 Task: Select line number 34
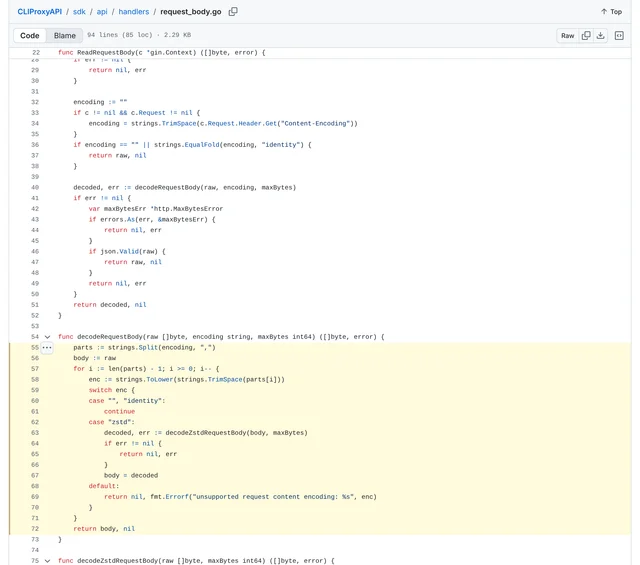35,123
